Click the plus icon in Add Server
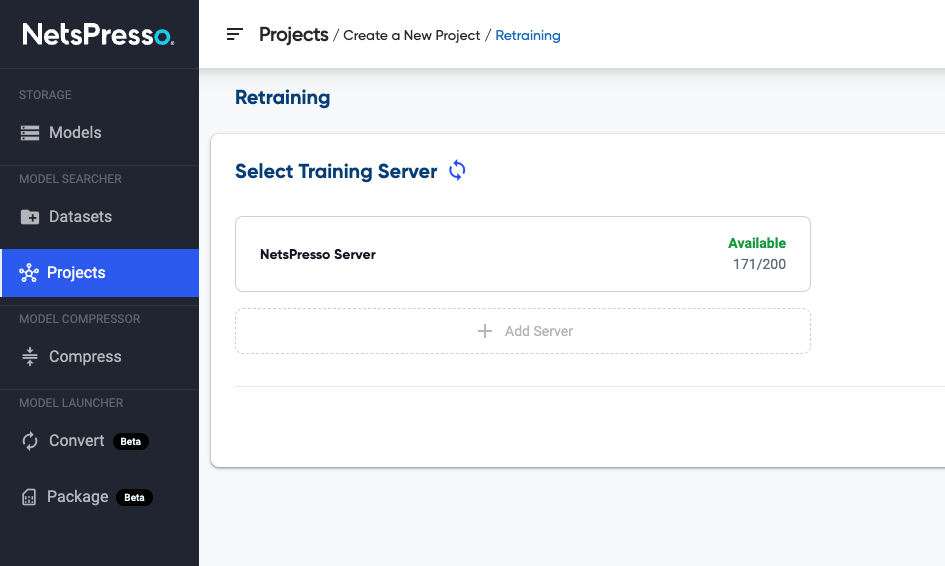Screen dimensions: 945x566 pyautogui.click(x=485, y=331)
